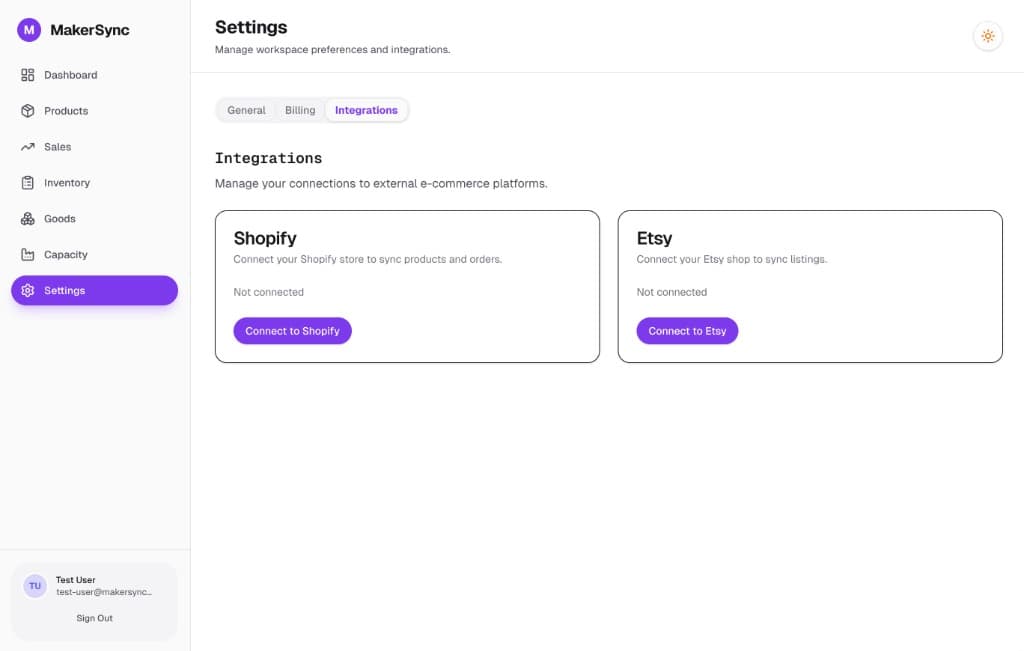
Task: Switch to the General settings tab
Action: (x=246, y=110)
